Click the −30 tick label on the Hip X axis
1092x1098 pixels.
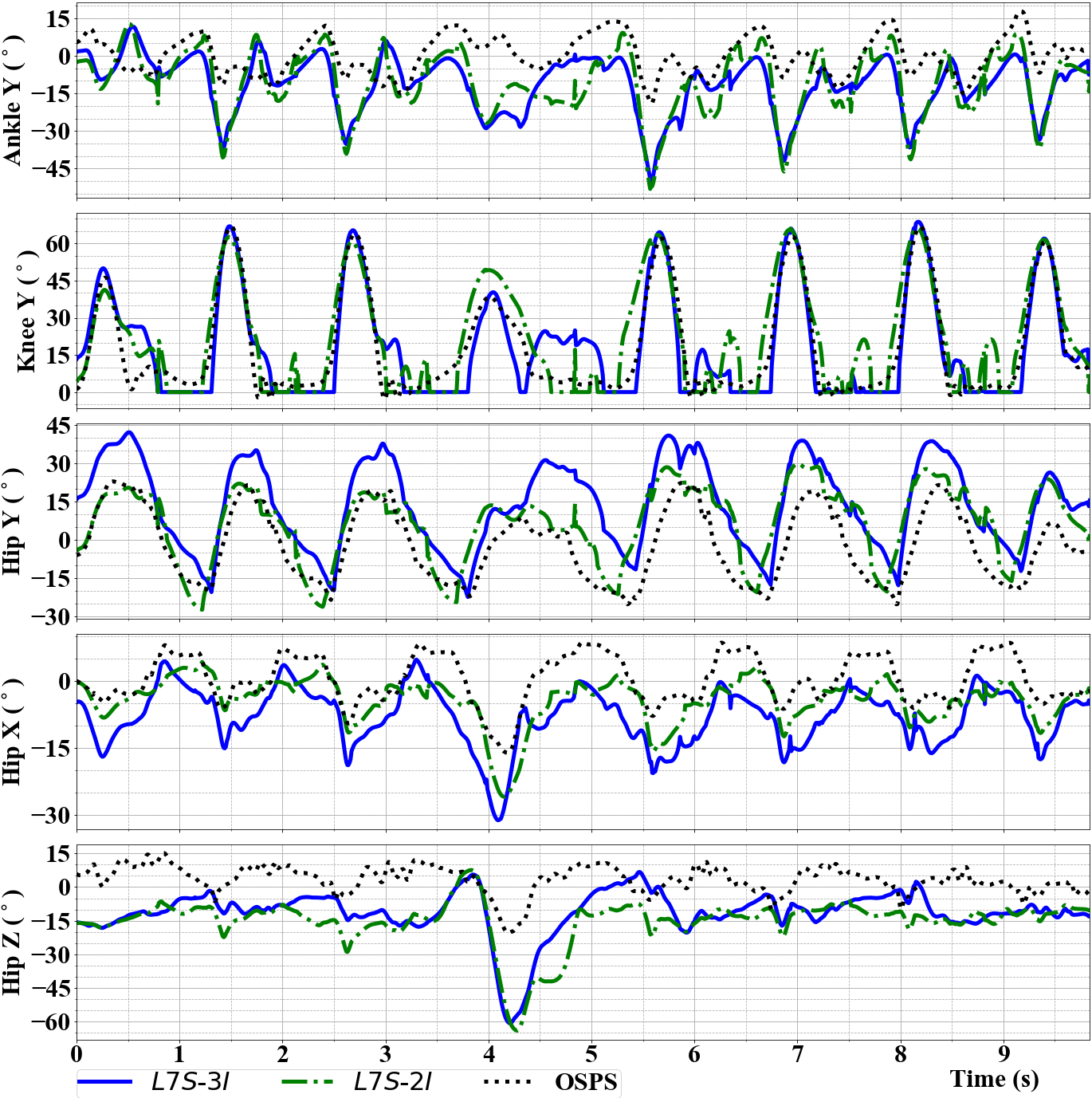51,816
